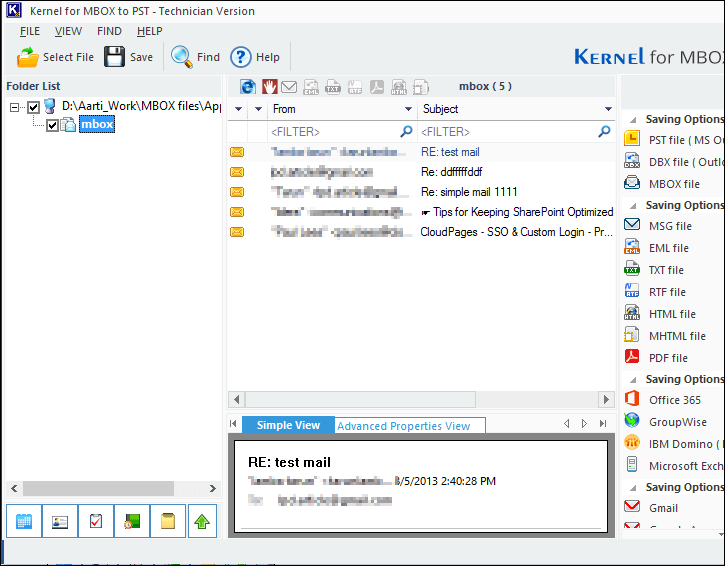Switch to Simple View tab
The height and width of the screenshot is (566, 725).
point(288,425)
